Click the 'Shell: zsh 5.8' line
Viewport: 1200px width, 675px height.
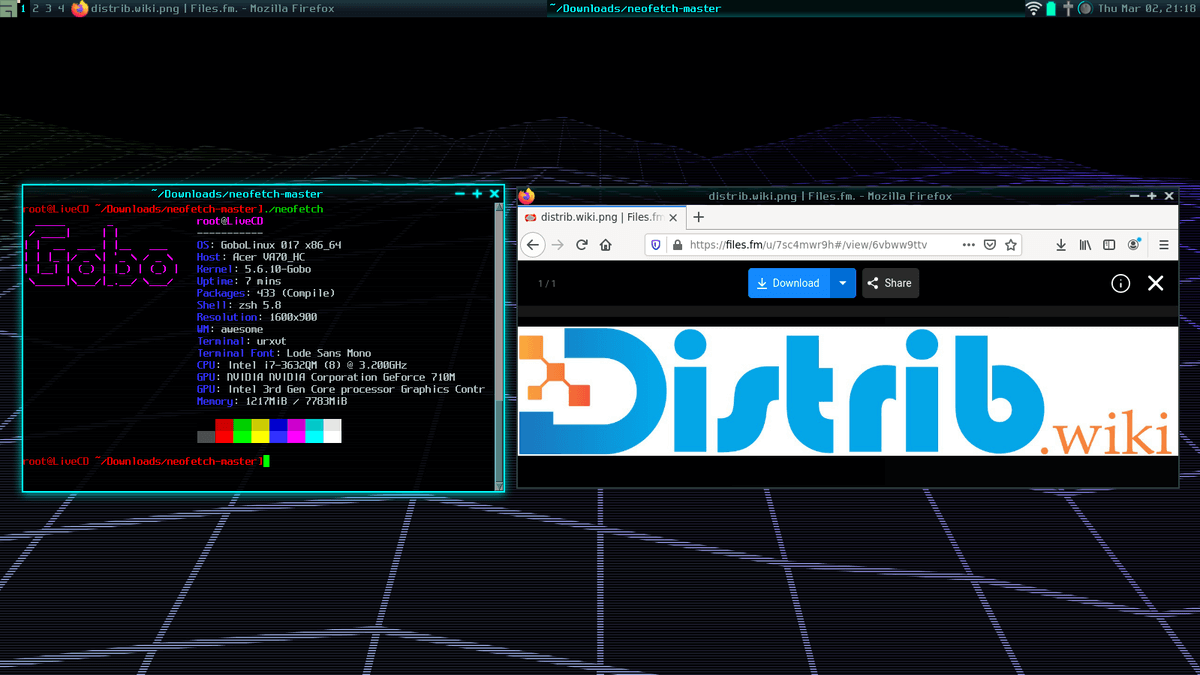click(x=239, y=305)
